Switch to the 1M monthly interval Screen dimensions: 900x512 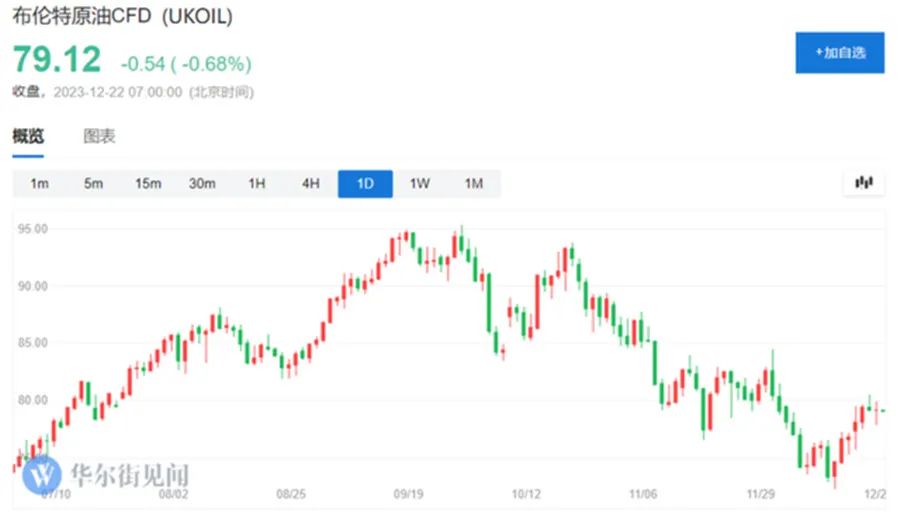coord(474,184)
